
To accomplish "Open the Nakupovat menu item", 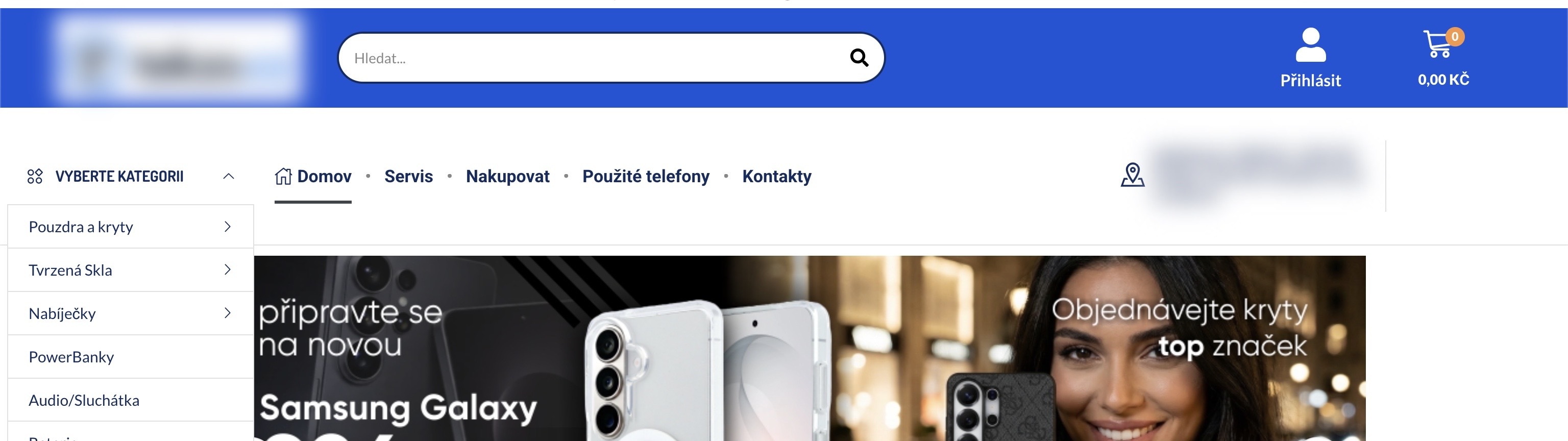I will (508, 177).
